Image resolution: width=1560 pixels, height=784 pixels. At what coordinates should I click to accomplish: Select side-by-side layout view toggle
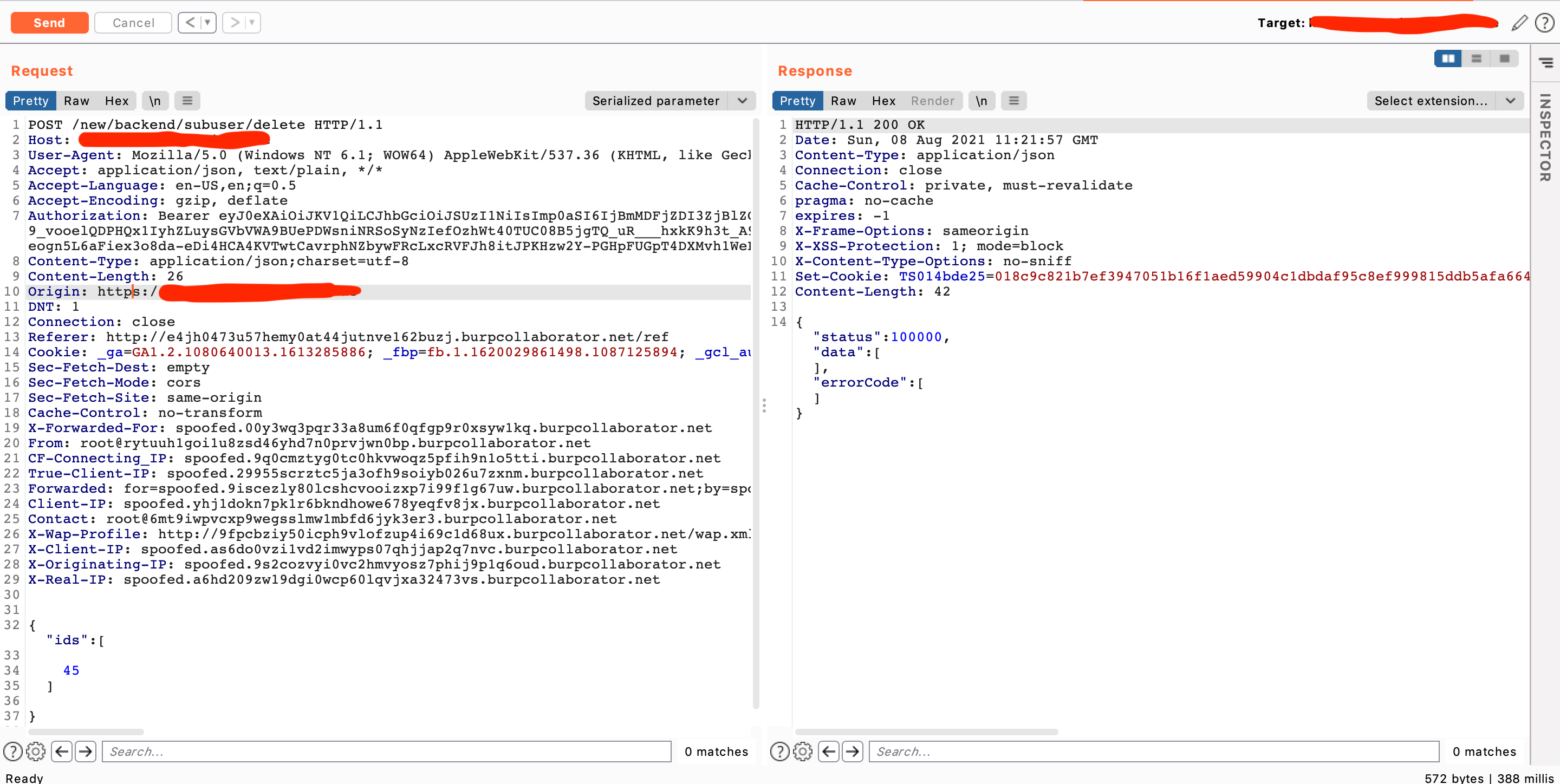click(1448, 58)
